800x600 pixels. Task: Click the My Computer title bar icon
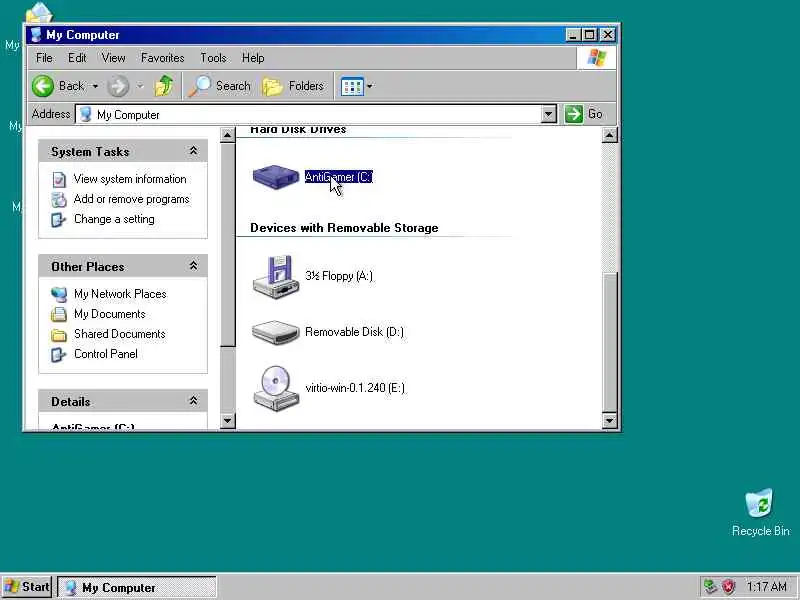point(36,35)
